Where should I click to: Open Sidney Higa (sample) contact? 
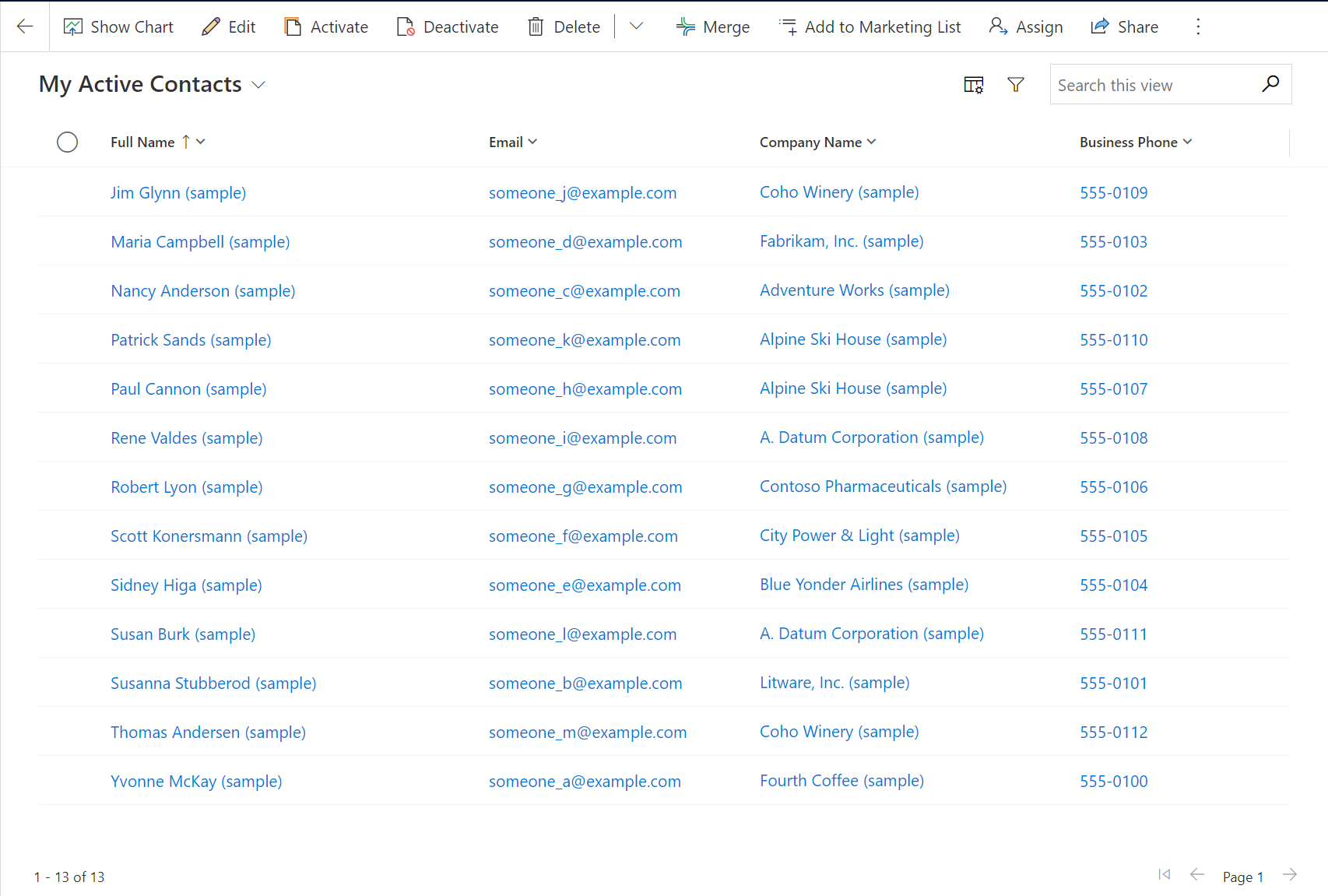[x=186, y=585]
